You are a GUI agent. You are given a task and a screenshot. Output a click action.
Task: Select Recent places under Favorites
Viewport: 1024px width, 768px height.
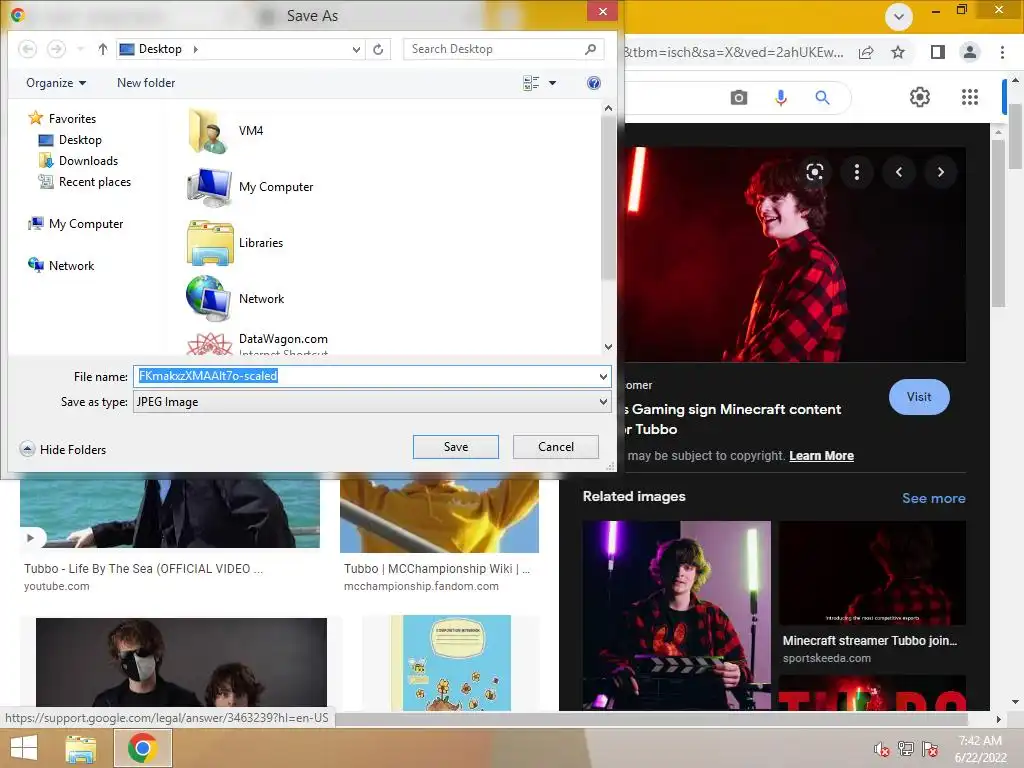(x=85, y=182)
